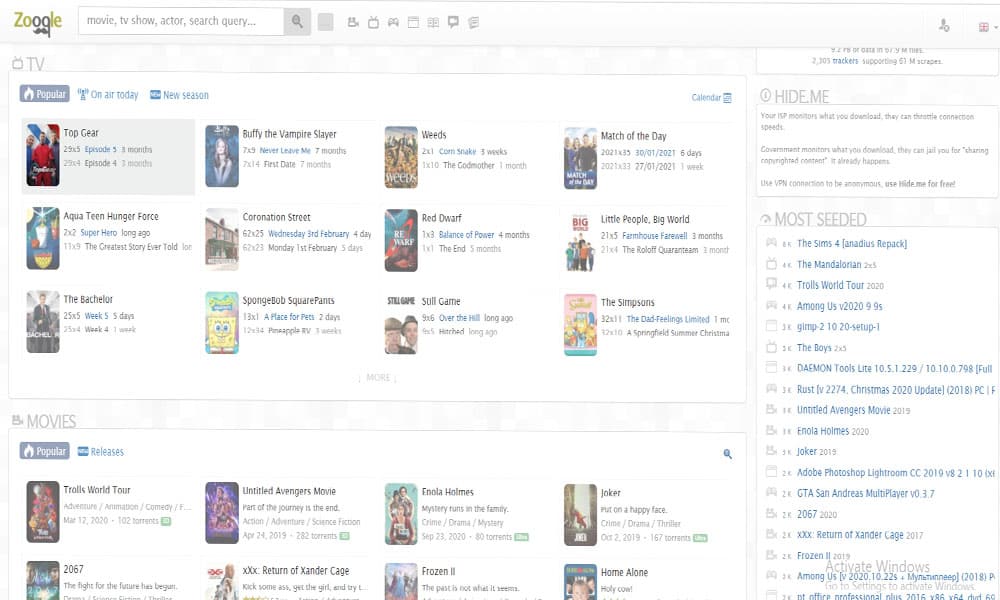Click the movie search magnifier in Movies panel

[728, 454]
